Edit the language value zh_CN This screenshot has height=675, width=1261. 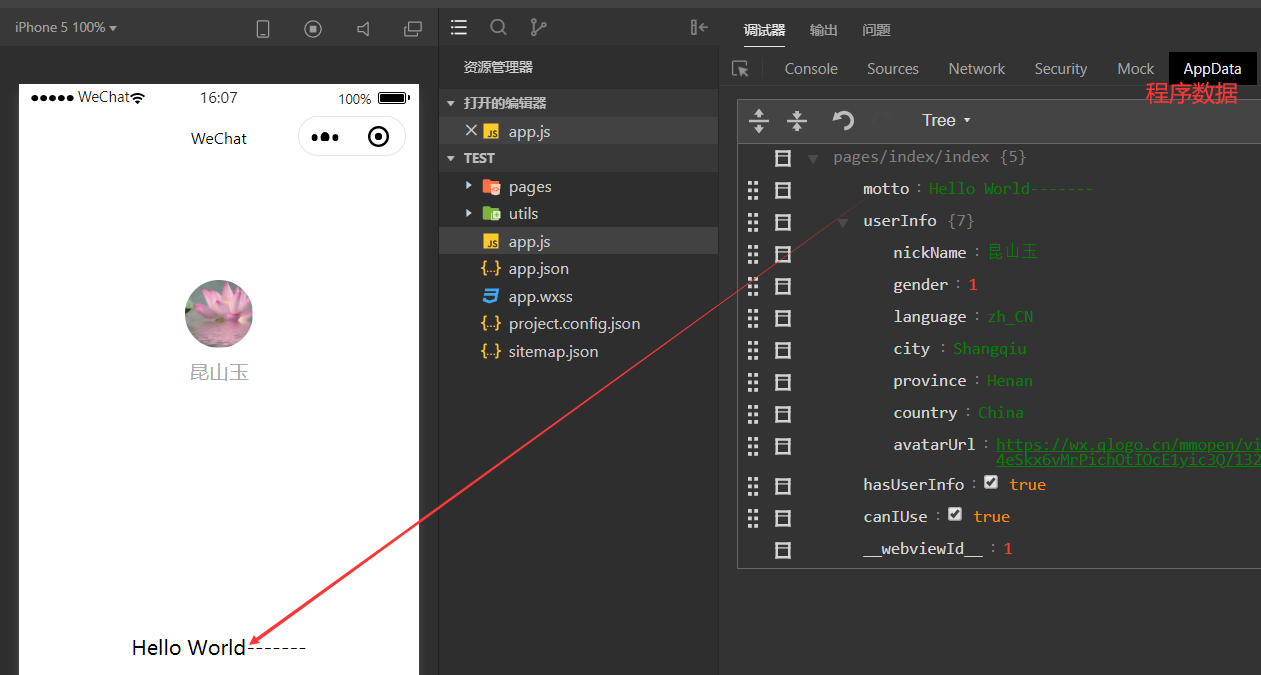(1010, 316)
